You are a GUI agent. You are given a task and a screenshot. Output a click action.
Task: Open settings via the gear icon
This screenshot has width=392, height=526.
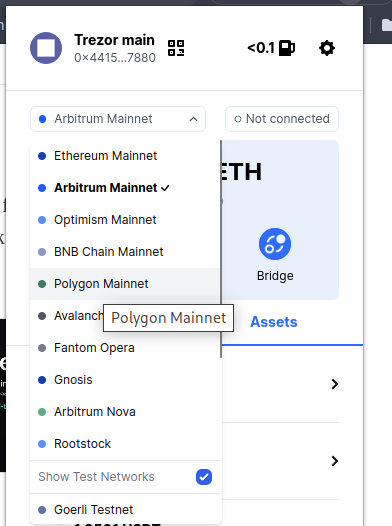pos(327,48)
